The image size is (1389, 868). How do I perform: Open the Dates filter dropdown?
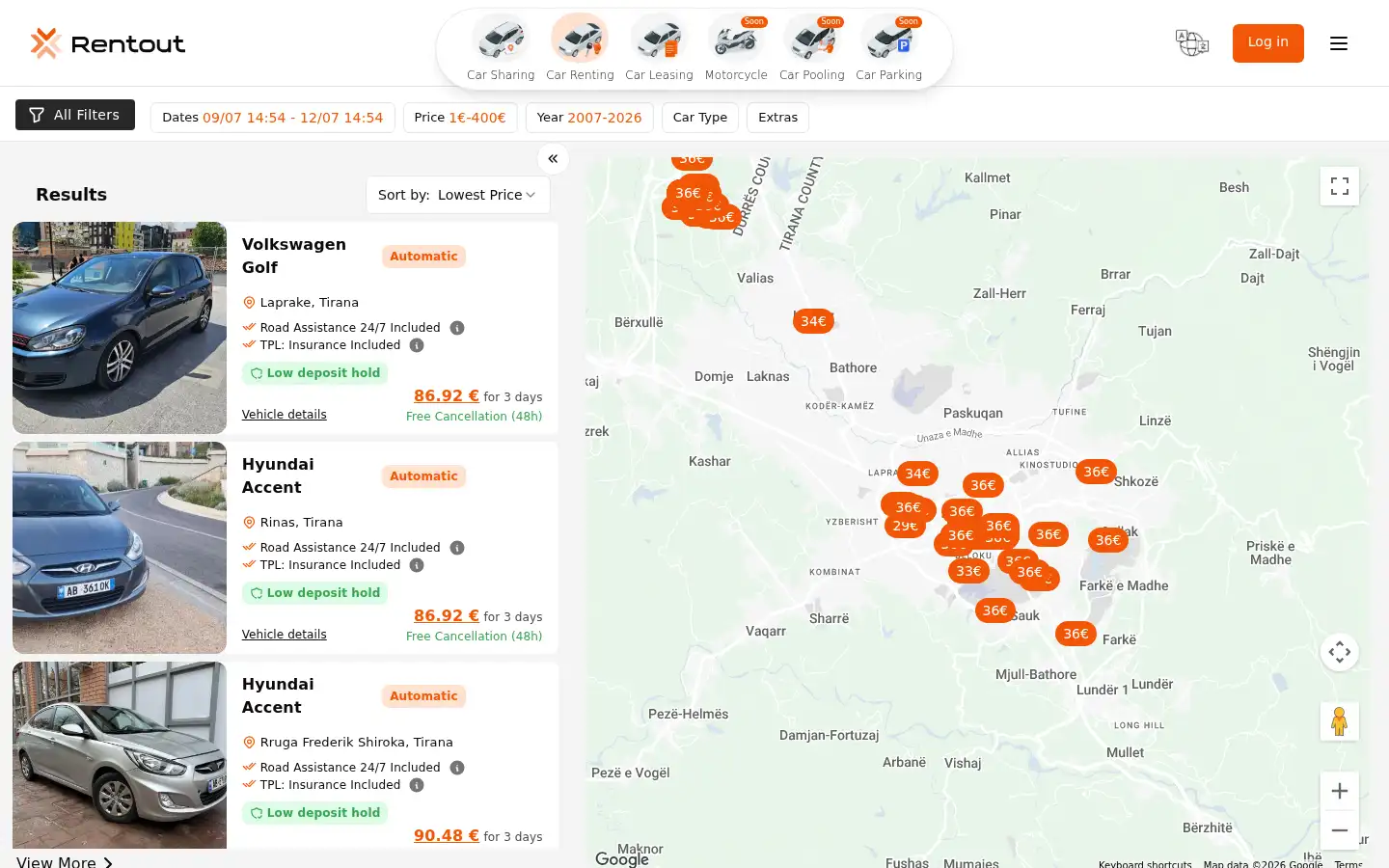click(x=273, y=118)
